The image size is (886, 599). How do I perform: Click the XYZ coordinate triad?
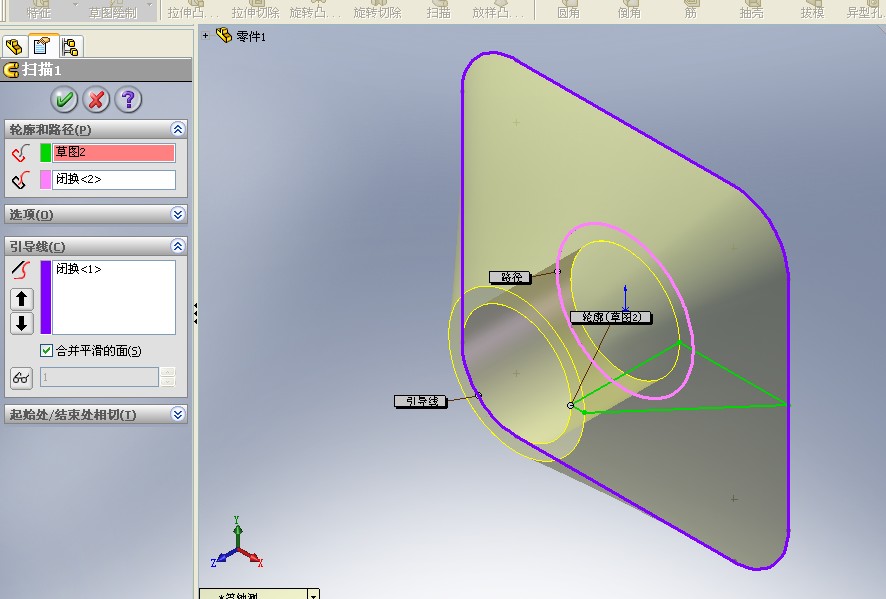tap(237, 543)
